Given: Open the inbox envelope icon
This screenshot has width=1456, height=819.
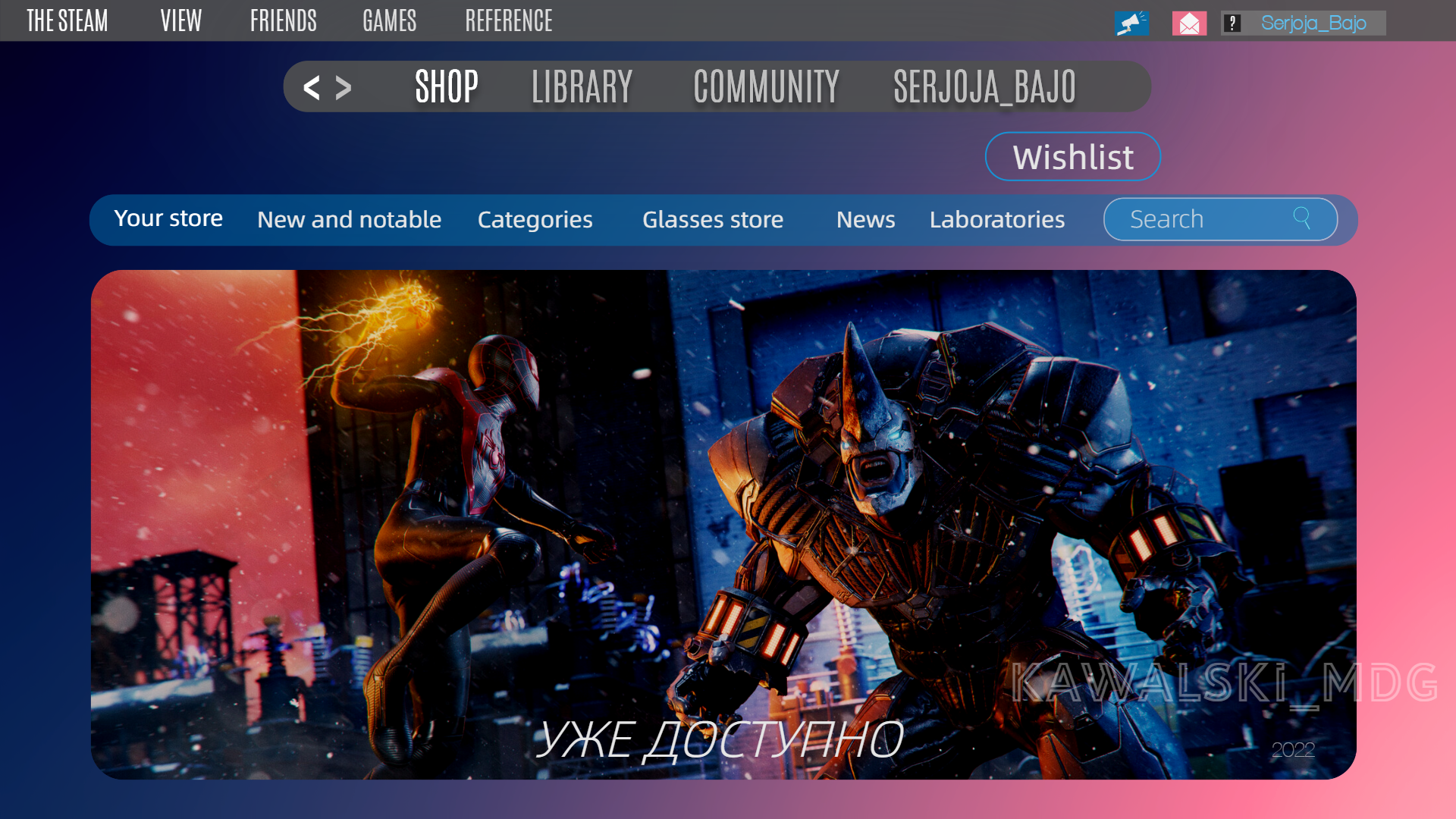Looking at the screenshot, I should (1189, 23).
